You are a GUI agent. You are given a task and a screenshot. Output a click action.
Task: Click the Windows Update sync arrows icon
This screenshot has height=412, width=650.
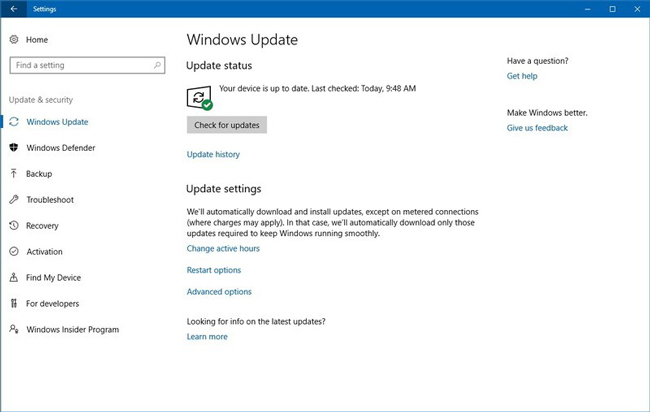click(14, 121)
